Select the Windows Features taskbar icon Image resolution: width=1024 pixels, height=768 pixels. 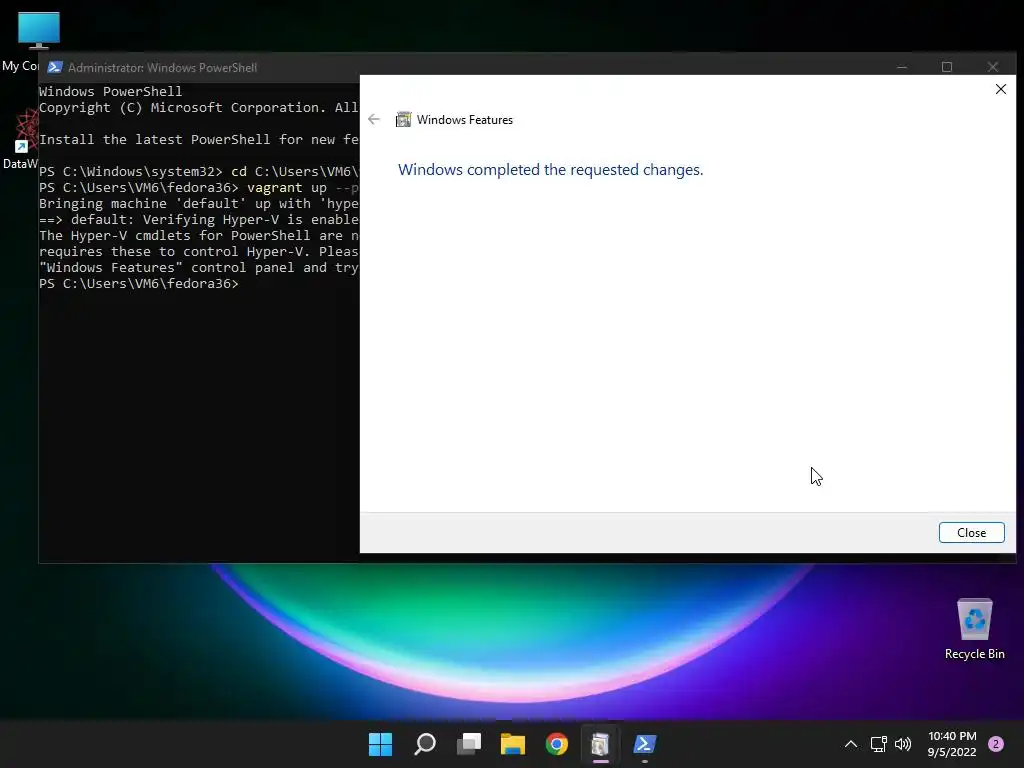point(600,744)
